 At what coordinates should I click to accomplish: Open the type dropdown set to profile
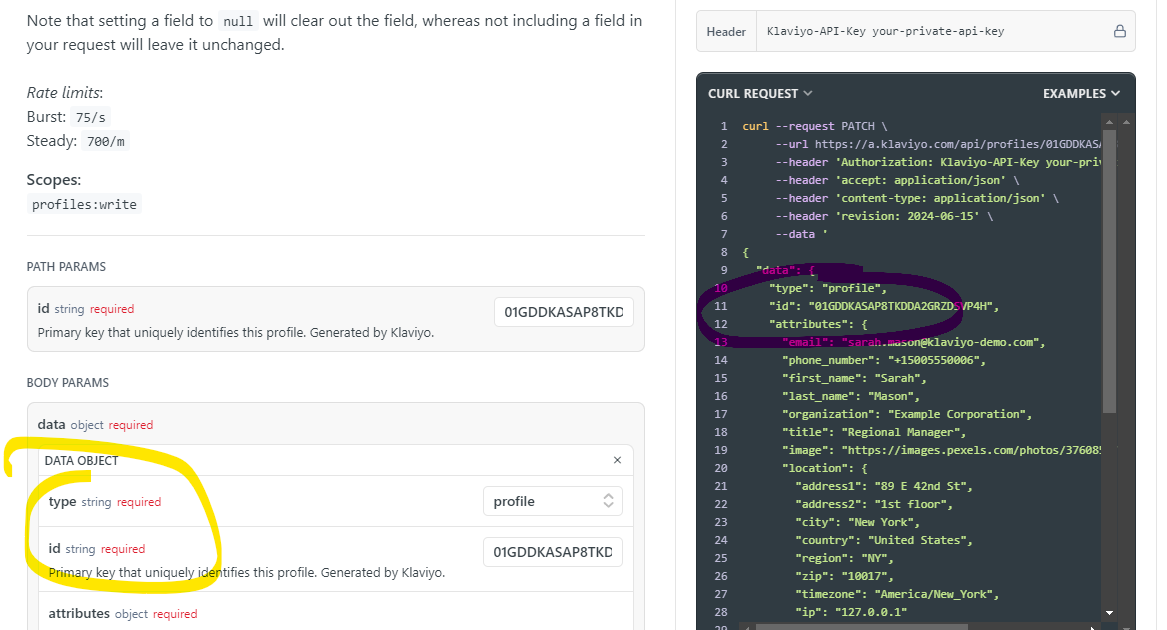tap(553, 501)
